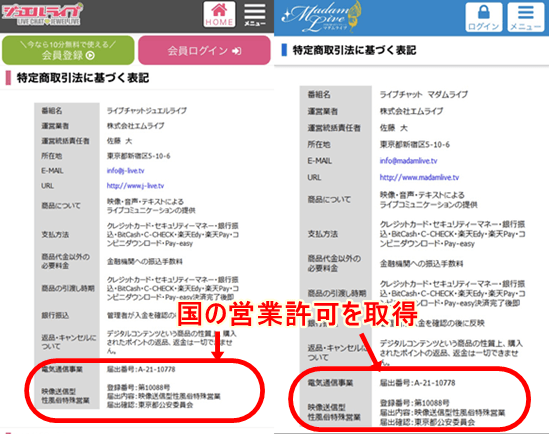Click Jewel Live 特定商取引法に基づく表記 heading
Viewport: 549px width, 434px height.
[83, 78]
